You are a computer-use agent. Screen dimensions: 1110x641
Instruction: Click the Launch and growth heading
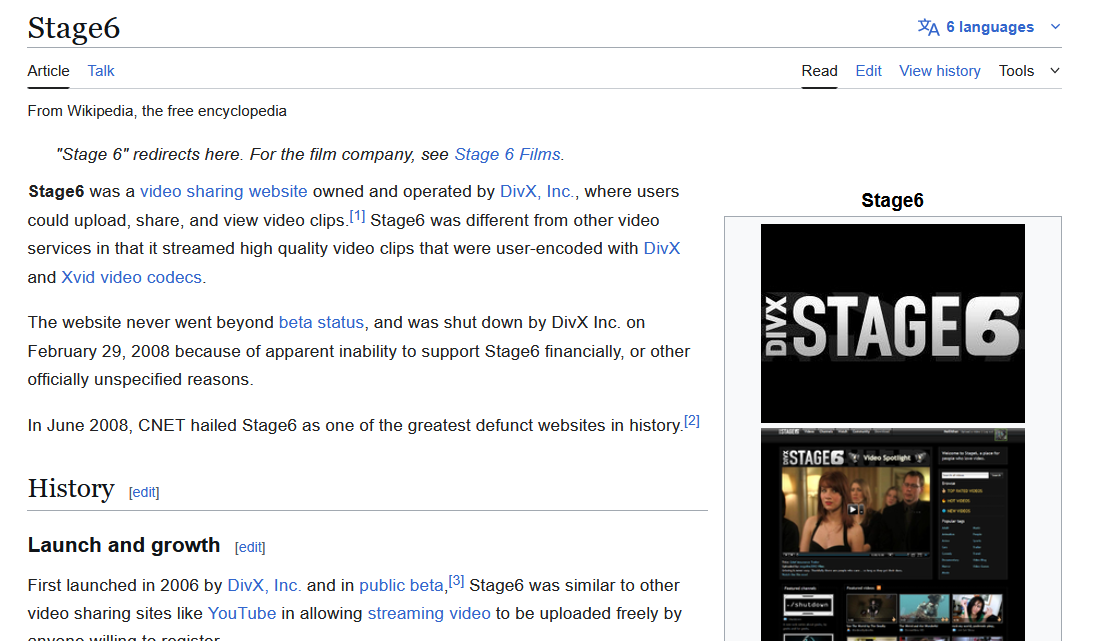click(124, 545)
